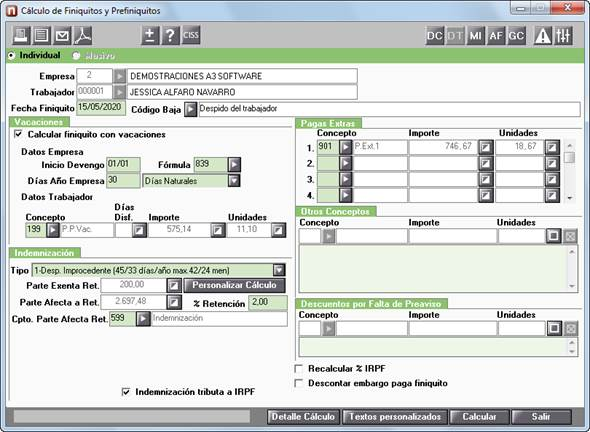The width and height of the screenshot is (590, 432).
Task: Open Pagas Extras row 1 concept selector
Action: pos(345,147)
